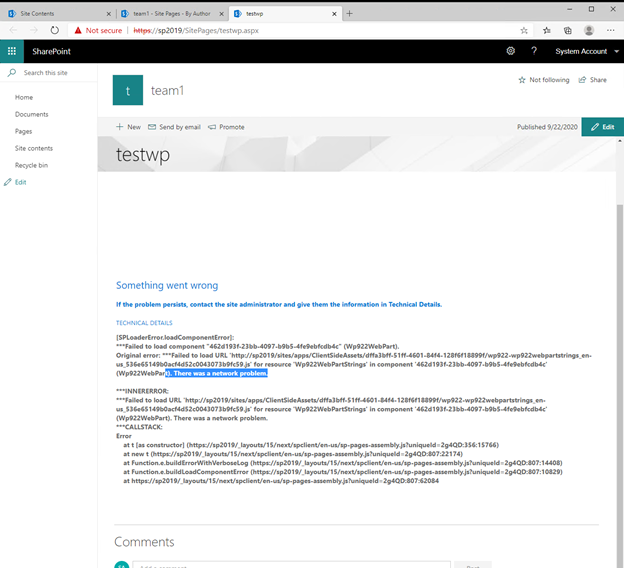This screenshot has height=568, width=624.
Task: Click the pencil Edit icon in left navigation
Action: [8, 182]
